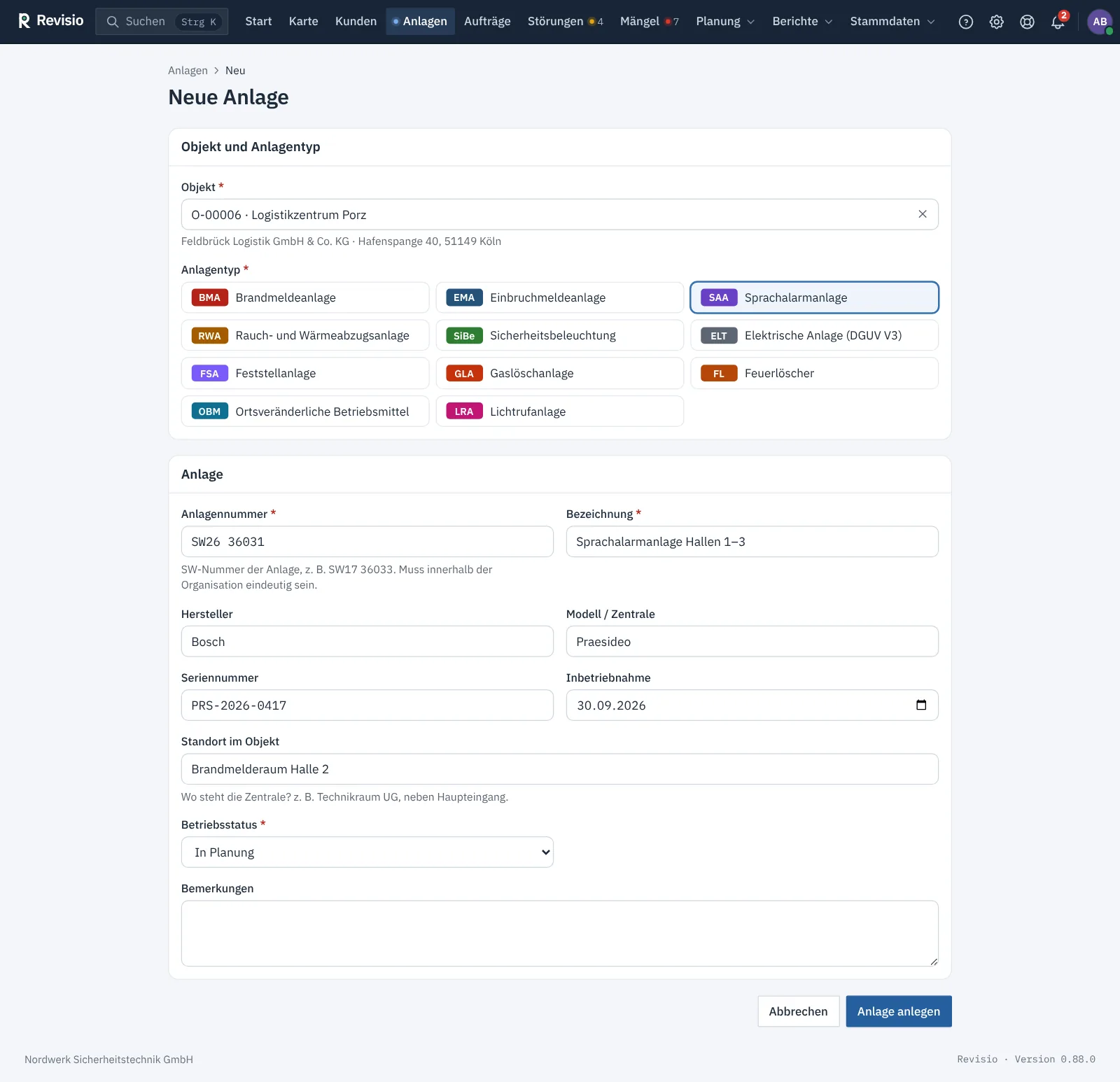
Task: Choose Feuerlöscher (FL) type
Action: (814, 373)
